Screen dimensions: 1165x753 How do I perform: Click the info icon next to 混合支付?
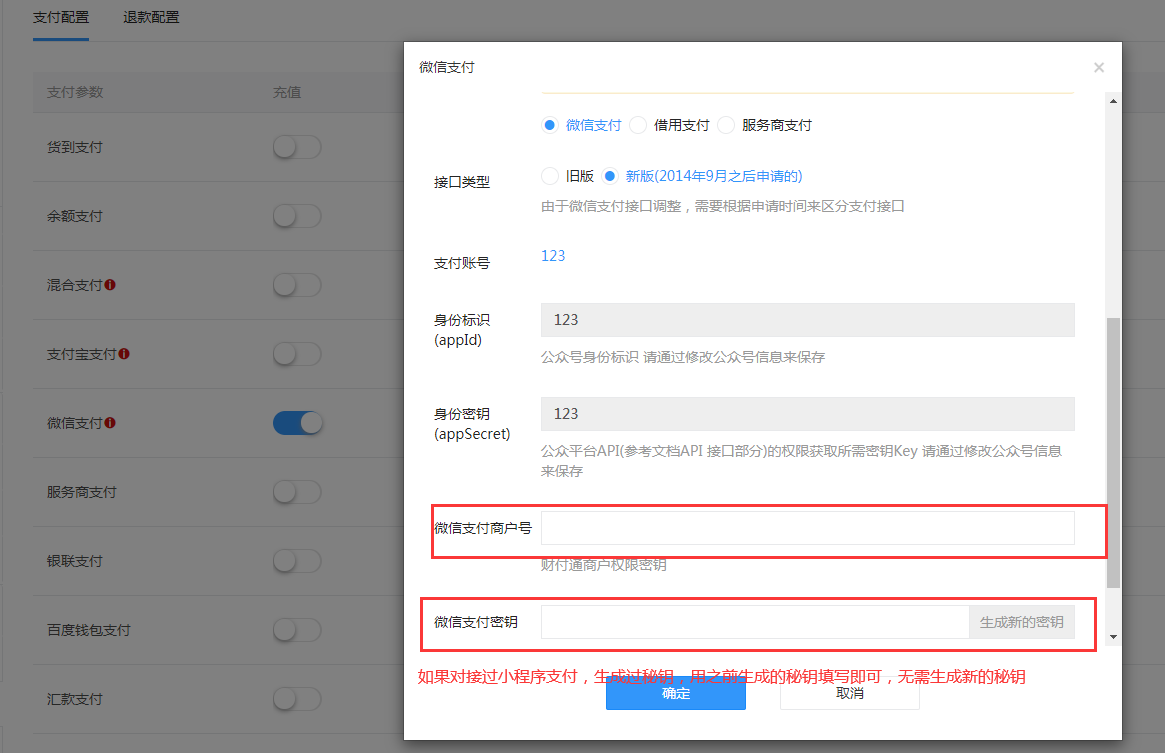pos(110,285)
